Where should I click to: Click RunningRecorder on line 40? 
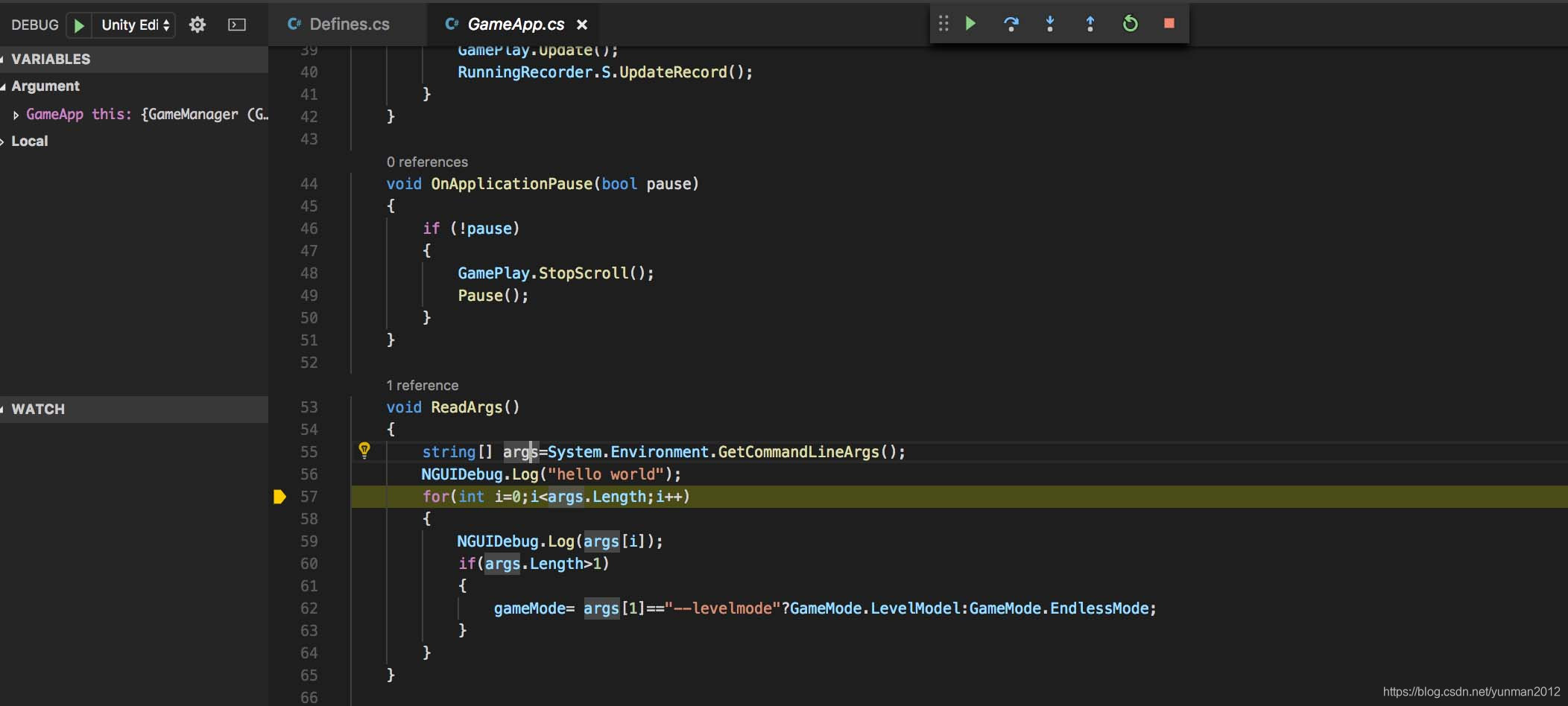(525, 72)
